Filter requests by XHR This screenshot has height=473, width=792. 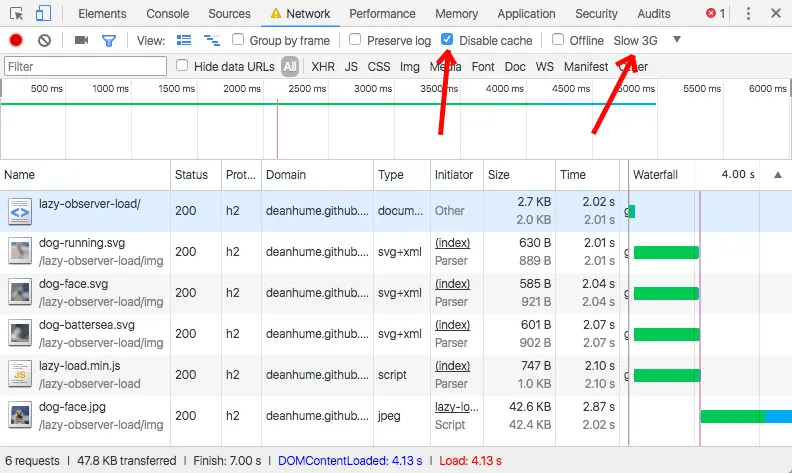(323, 67)
